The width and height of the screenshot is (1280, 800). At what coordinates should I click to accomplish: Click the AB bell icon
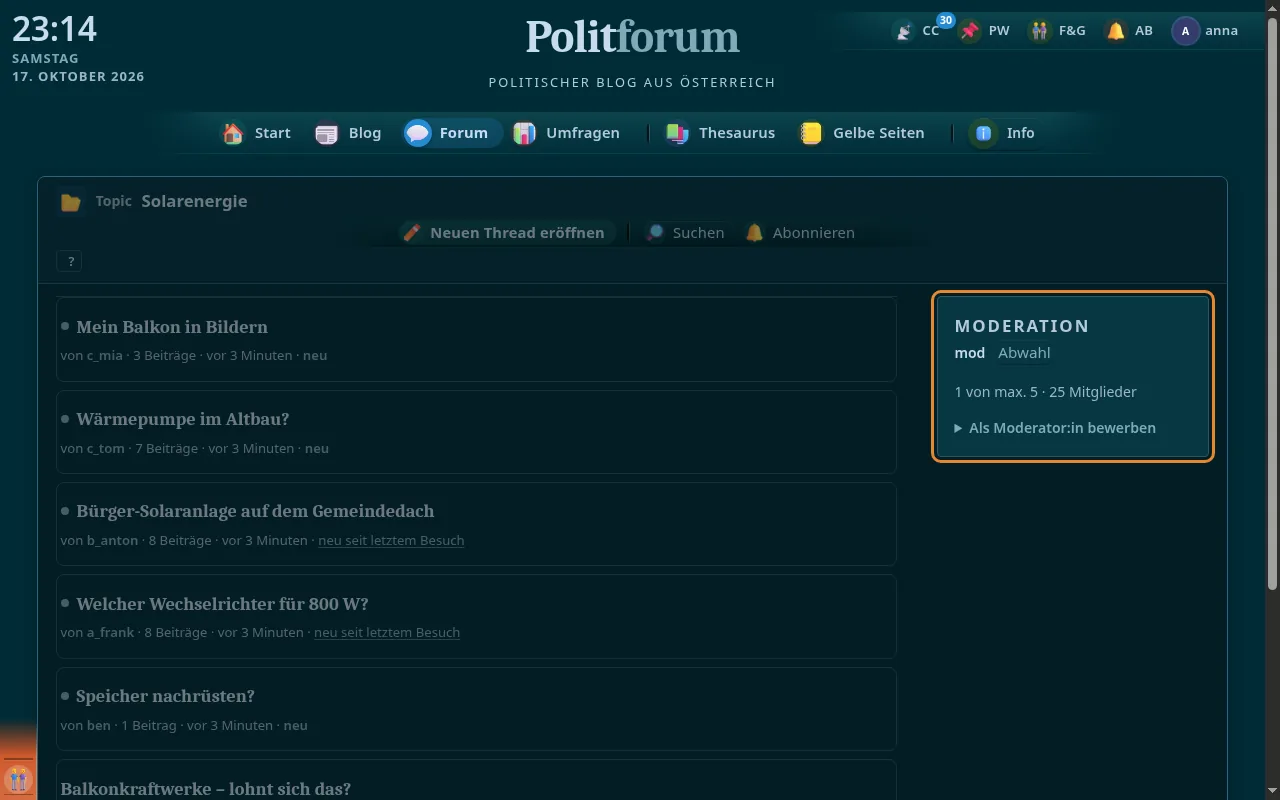click(1116, 31)
